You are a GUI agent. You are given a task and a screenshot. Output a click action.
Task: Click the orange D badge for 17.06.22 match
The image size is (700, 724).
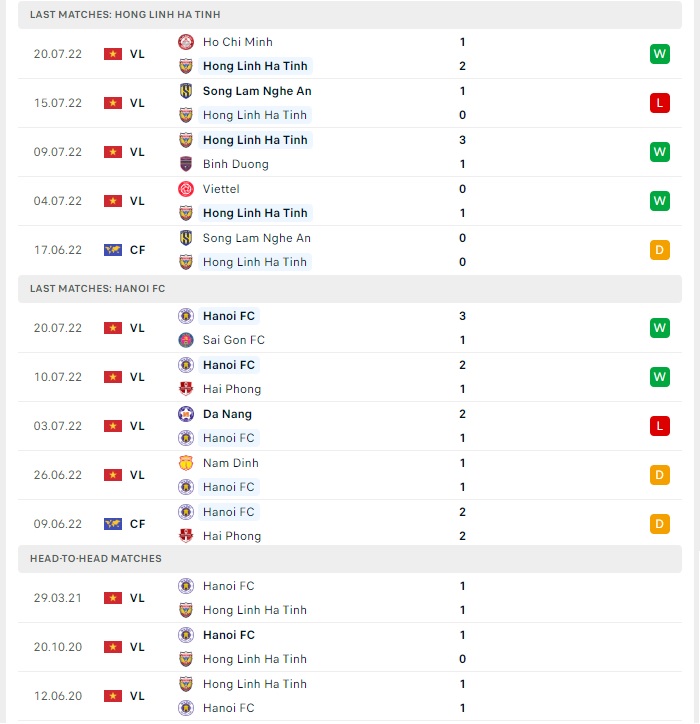(x=659, y=250)
